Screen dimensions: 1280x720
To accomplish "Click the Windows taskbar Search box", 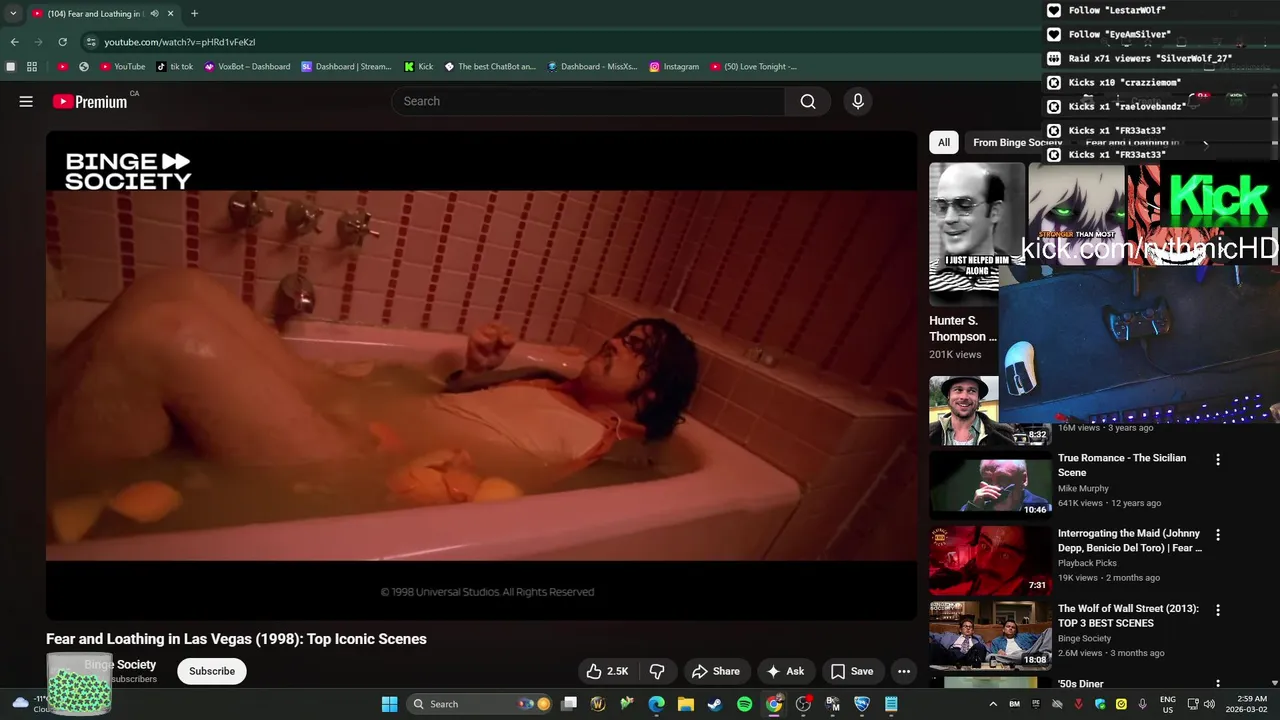I will click(x=480, y=704).
